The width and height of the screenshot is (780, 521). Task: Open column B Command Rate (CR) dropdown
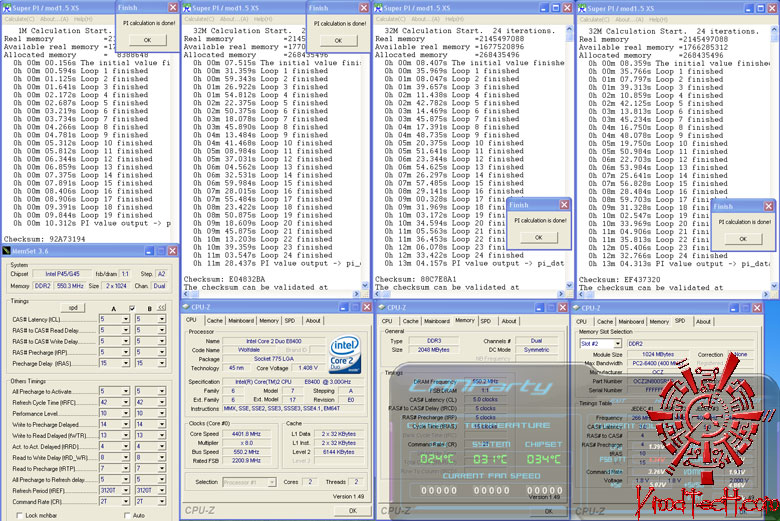click(x=162, y=502)
